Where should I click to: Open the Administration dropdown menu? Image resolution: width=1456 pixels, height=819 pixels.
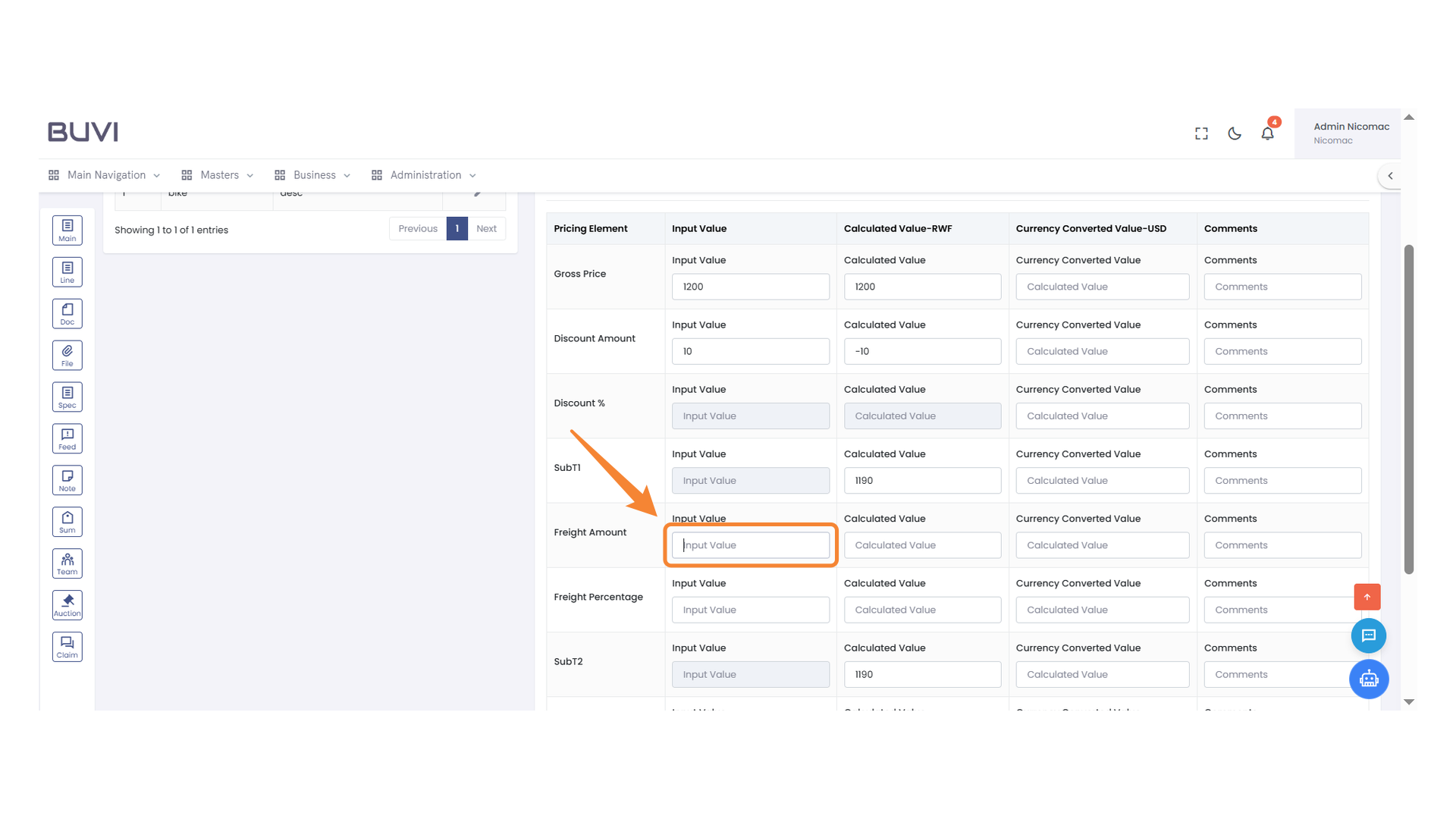click(424, 175)
